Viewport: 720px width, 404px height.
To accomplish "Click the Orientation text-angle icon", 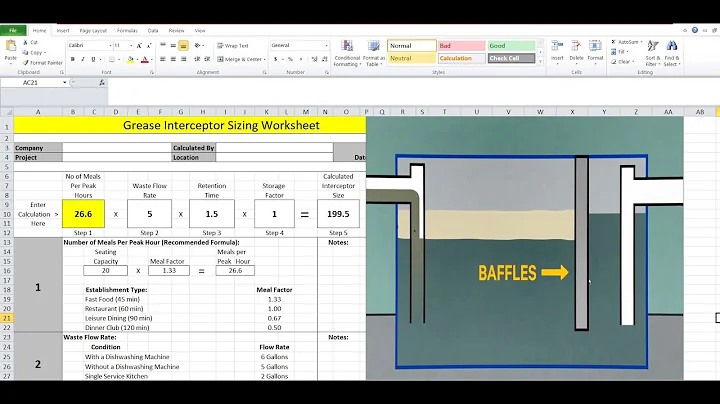I will pos(199,45).
